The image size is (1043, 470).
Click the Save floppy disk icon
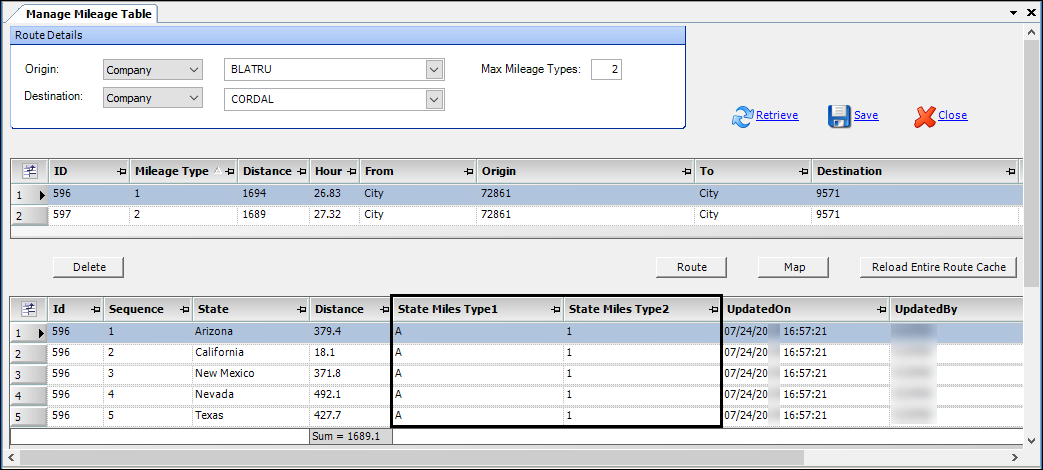[839, 116]
